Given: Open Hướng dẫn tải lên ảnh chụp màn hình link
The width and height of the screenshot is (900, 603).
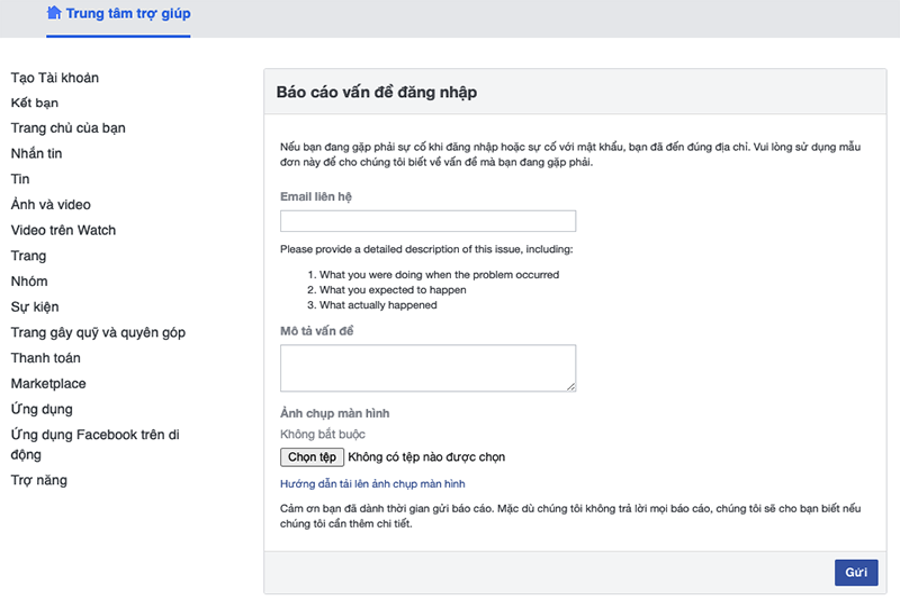Looking at the screenshot, I should pos(372,484).
